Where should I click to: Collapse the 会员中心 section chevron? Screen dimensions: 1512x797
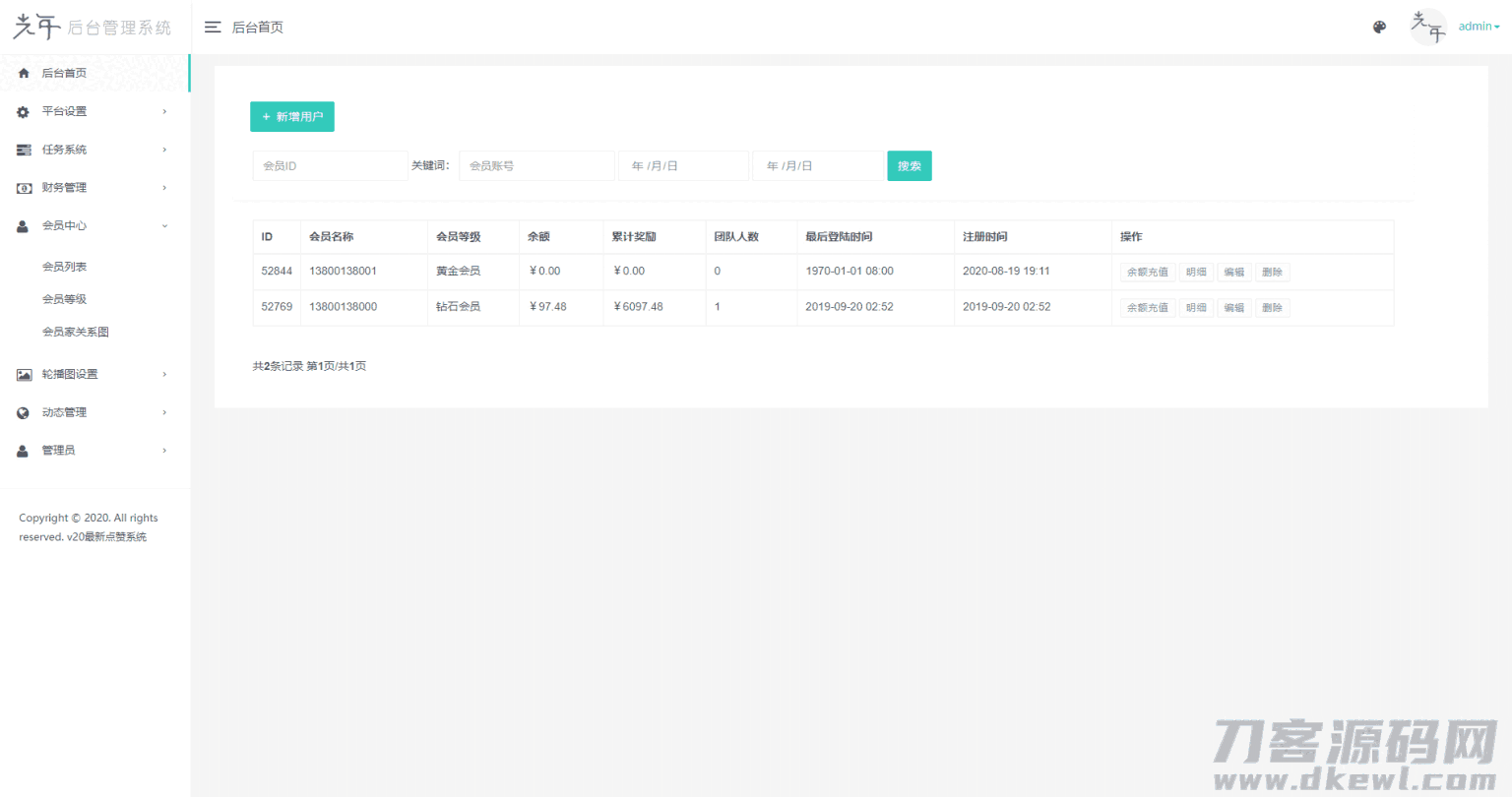point(164,226)
